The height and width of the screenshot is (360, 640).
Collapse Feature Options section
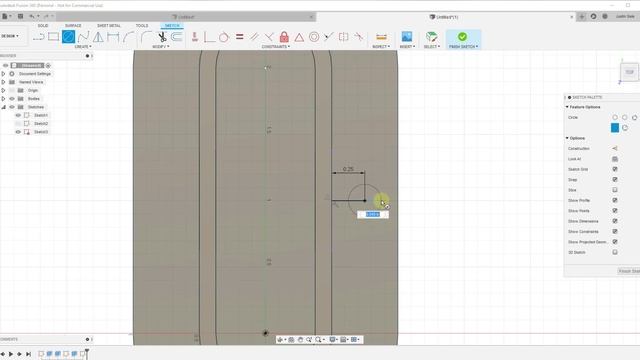click(567, 107)
